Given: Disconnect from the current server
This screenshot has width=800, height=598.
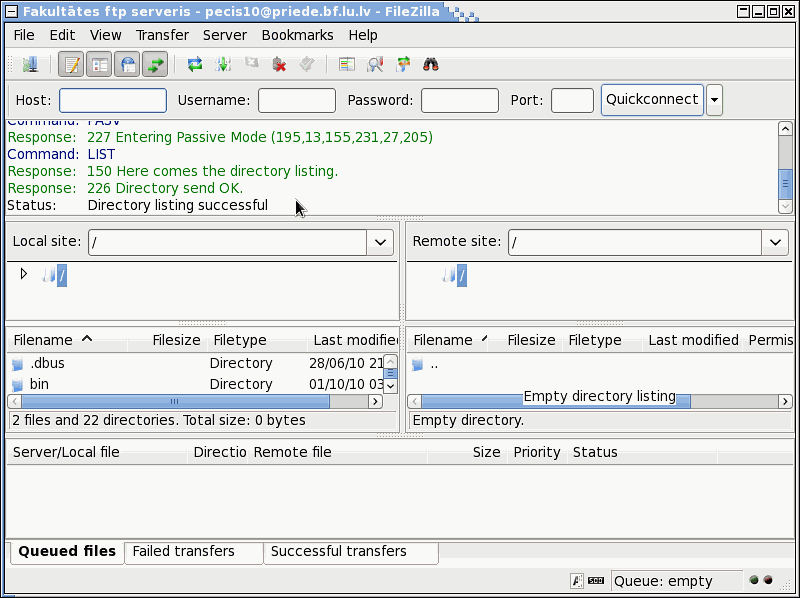Looking at the screenshot, I should (x=279, y=64).
